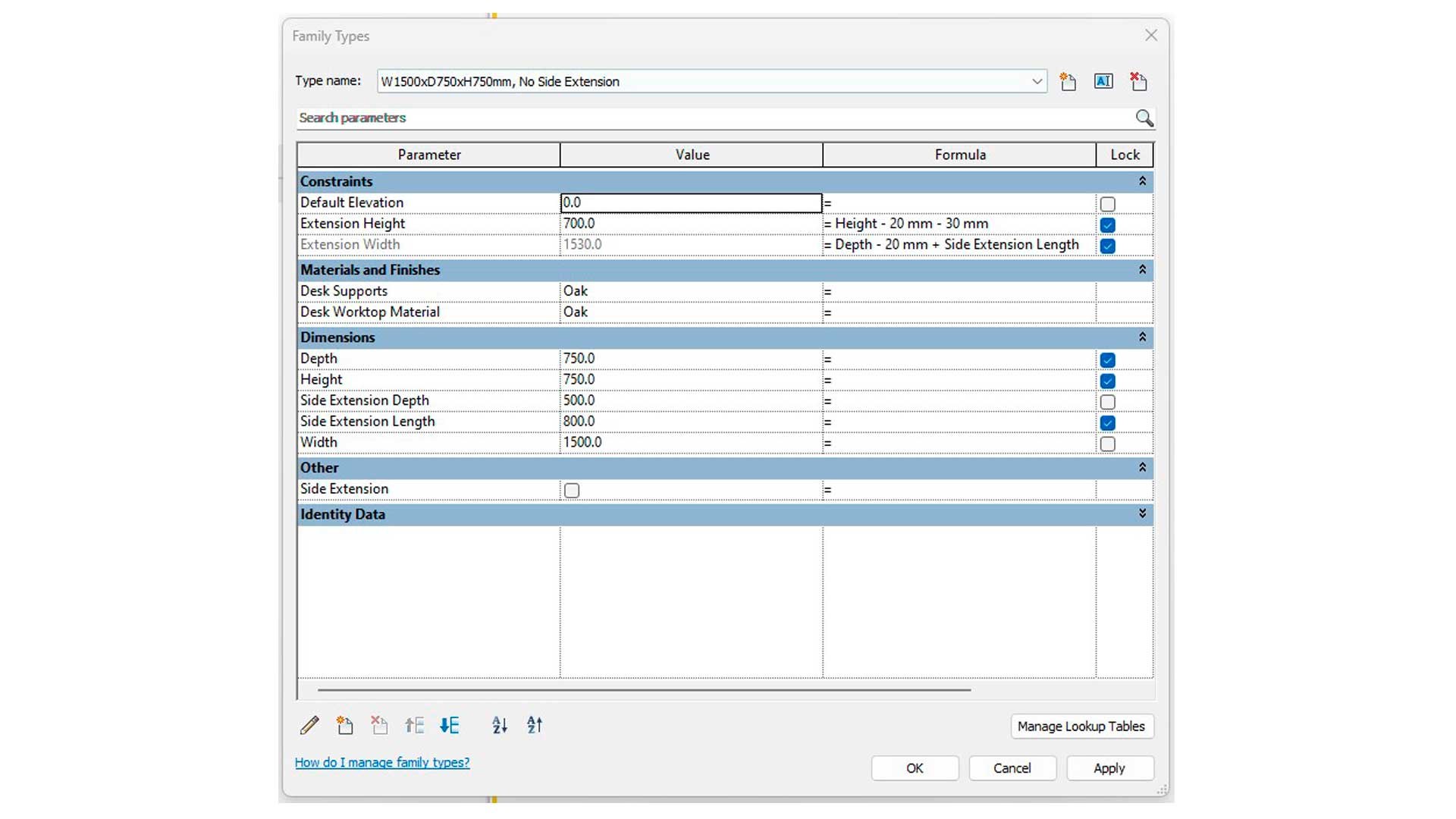Expand the Identity Data group
This screenshot has width=1456, height=819.
[1142, 514]
